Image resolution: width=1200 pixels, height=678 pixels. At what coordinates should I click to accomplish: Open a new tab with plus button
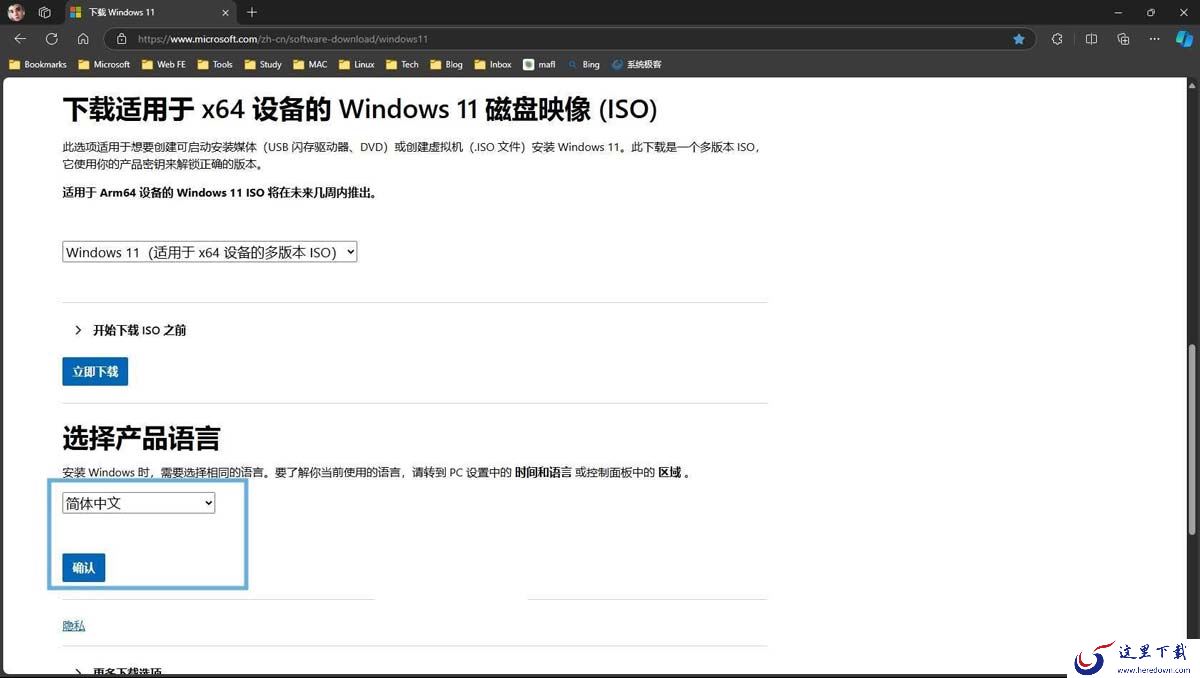252,12
